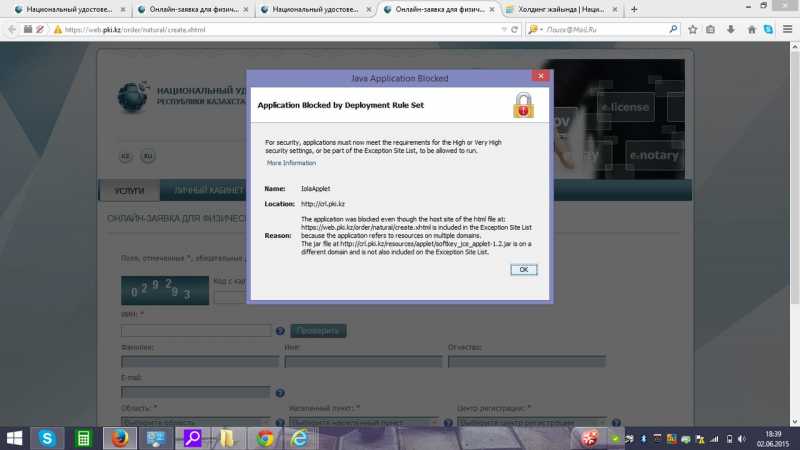This screenshot has width=800, height=450.
Task: Open Google Chrome from the taskbar
Action: click(x=264, y=438)
